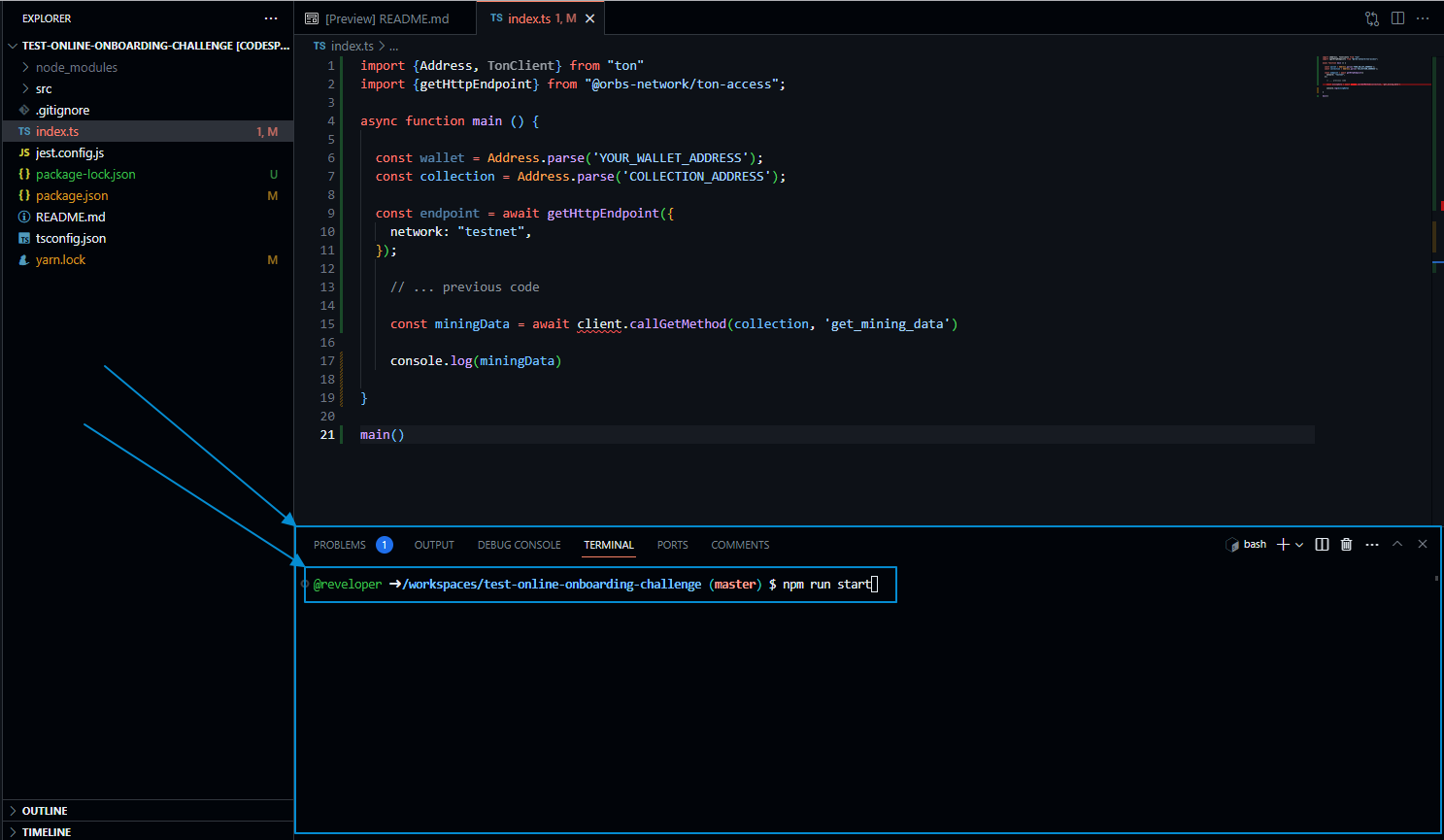This screenshot has width=1444, height=840.
Task: Switch to the OUTPUT panel tab
Action: pos(433,545)
